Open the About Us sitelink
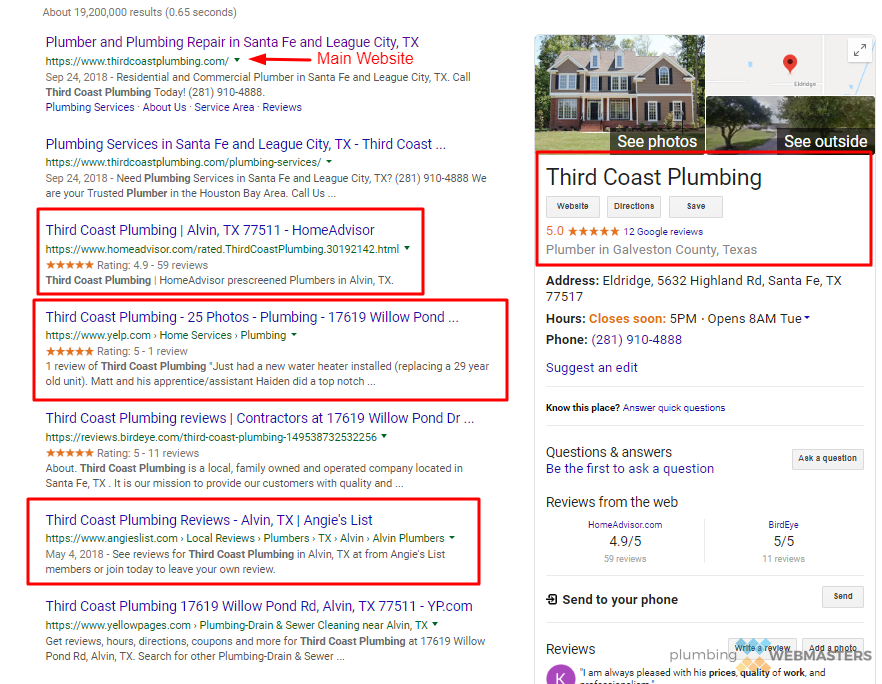This screenshot has height=684, width=882. coord(164,107)
